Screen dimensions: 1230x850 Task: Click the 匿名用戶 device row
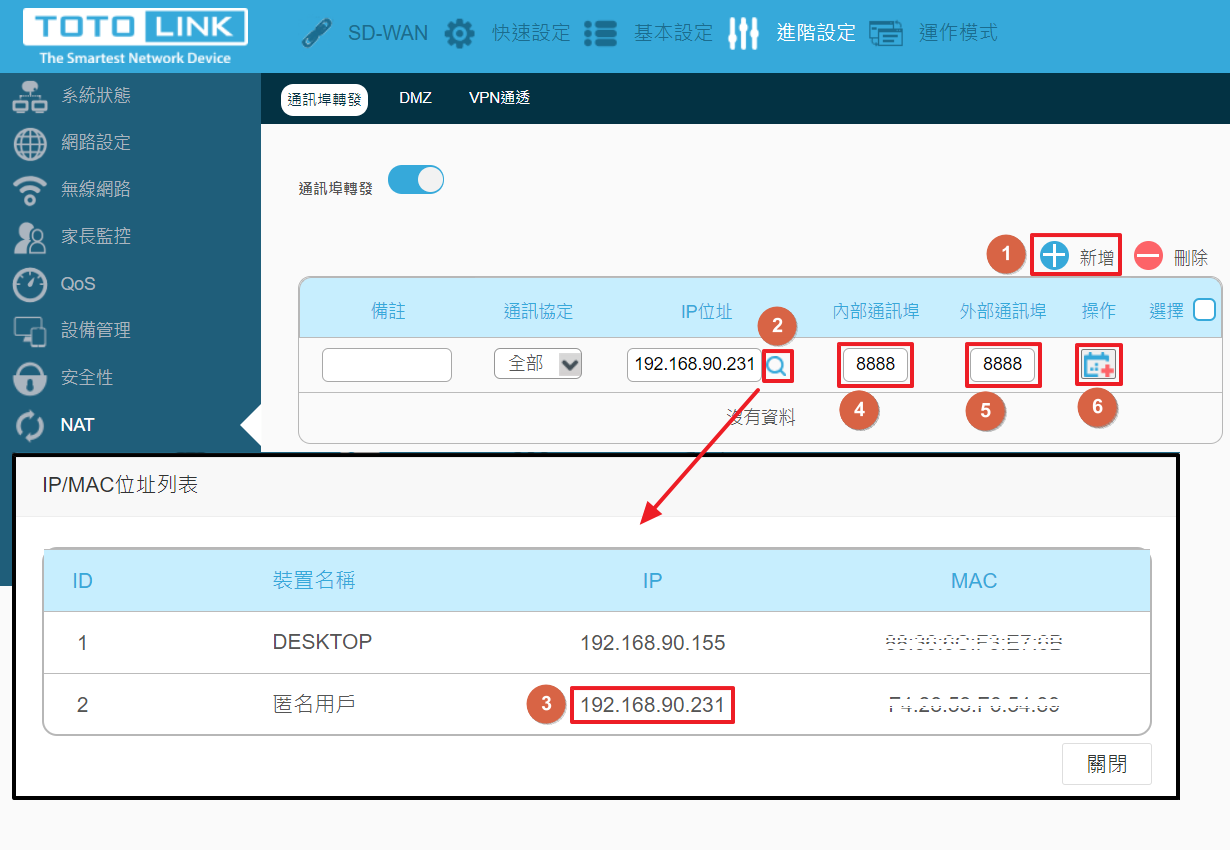coord(314,704)
